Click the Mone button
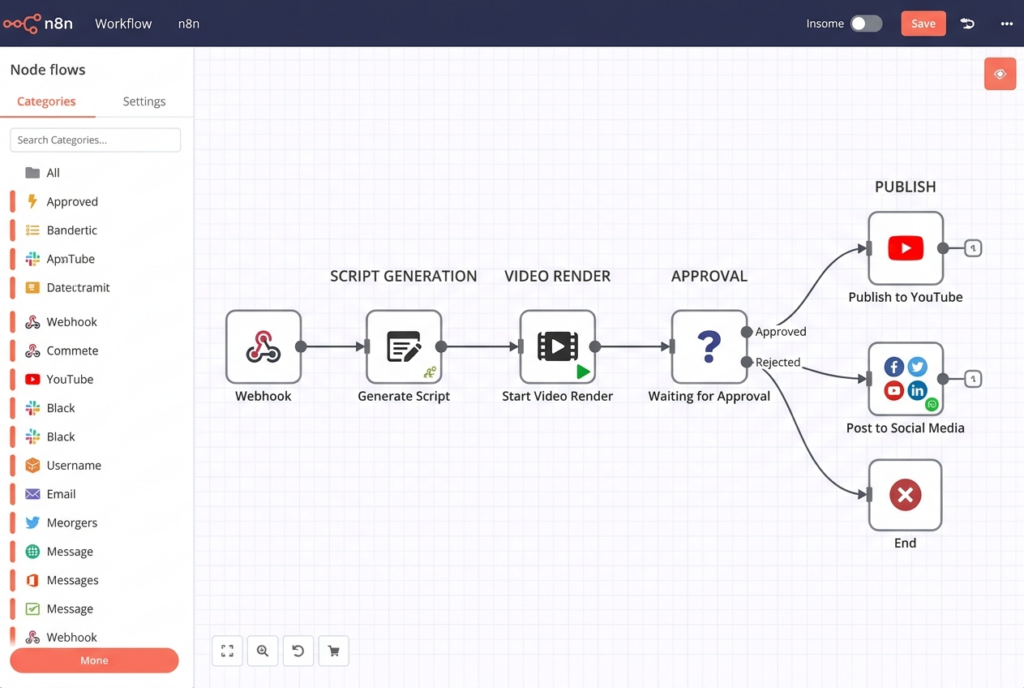This screenshot has width=1024, height=688. pos(94,660)
